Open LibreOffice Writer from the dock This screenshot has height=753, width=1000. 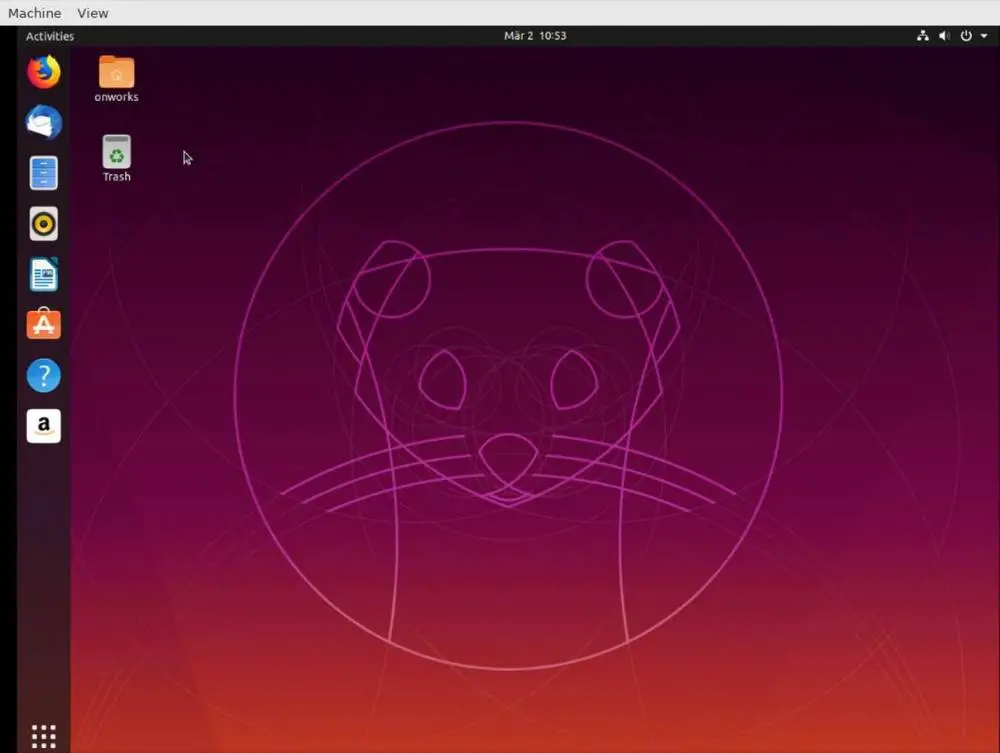coord(43,274)
